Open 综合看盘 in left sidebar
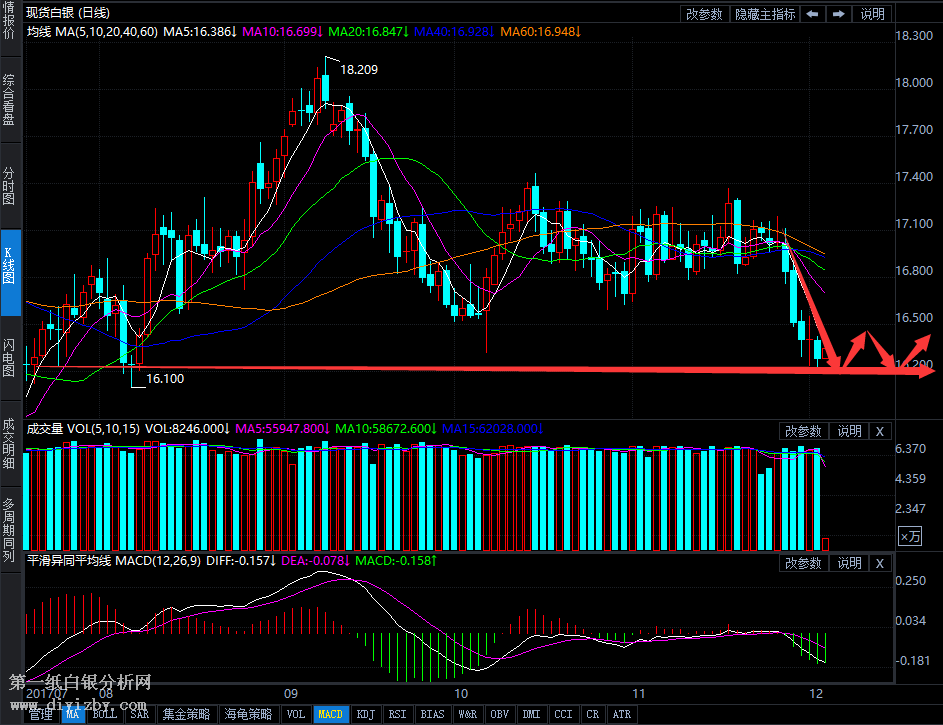Screen dimensions: 943x725 click(9, 100)
